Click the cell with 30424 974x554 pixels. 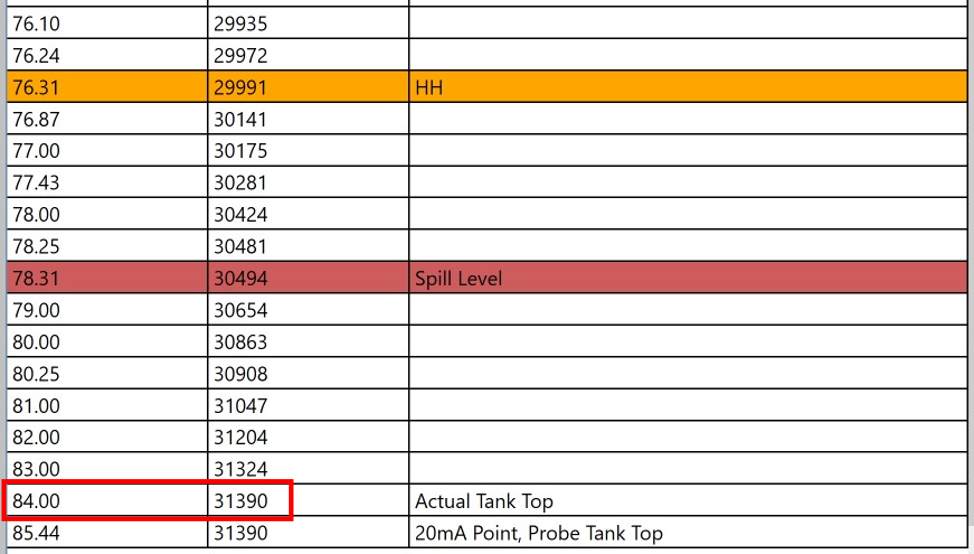pos(308,215)
